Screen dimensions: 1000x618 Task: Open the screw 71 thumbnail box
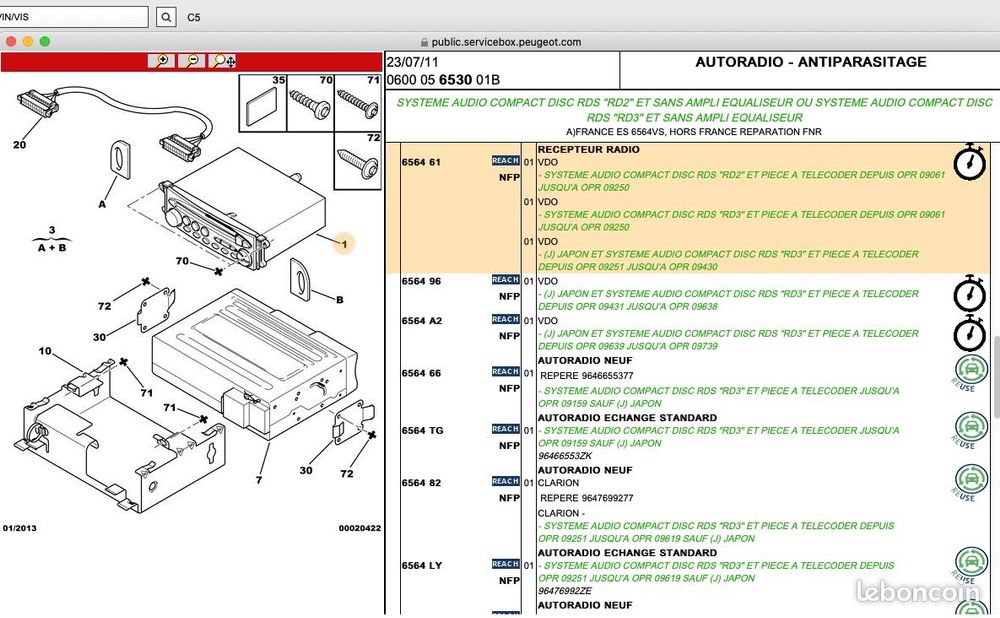coord(358,103)
